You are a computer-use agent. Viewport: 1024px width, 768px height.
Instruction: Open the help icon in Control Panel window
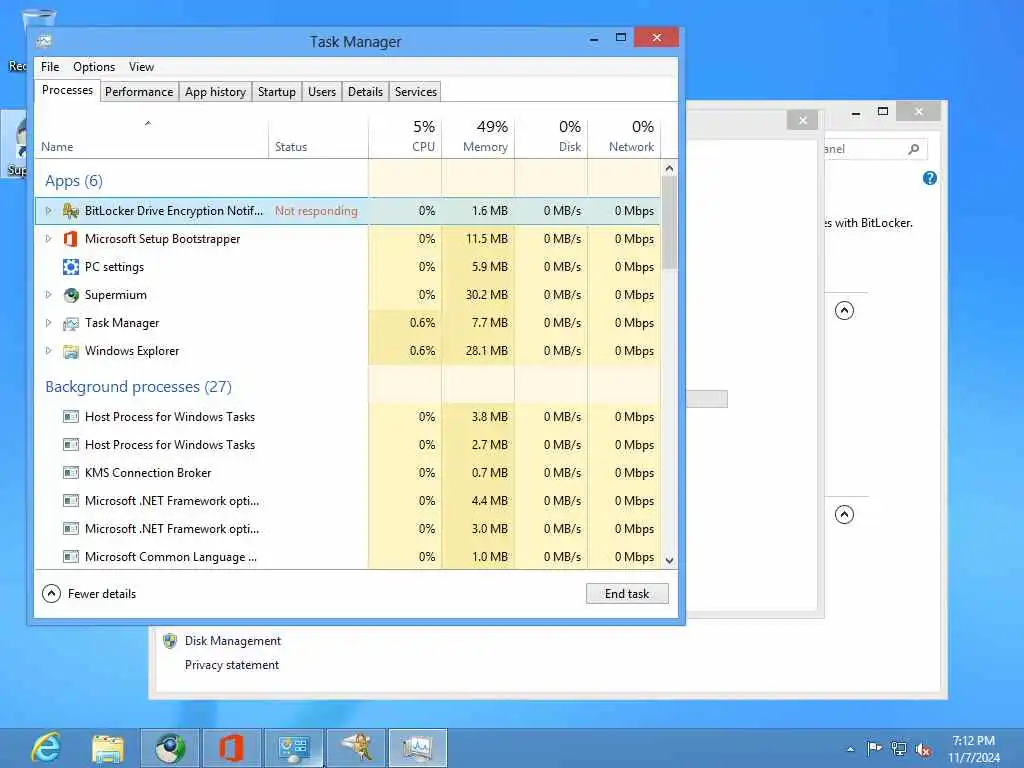pyautogui.click(x=930, y=178)
